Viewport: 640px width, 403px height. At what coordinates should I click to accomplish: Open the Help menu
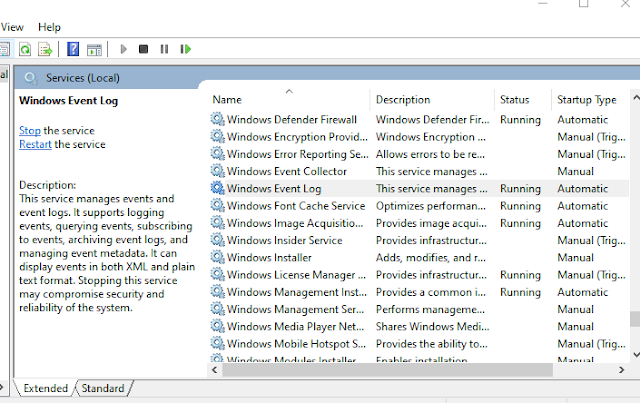(x=49, y=27)
